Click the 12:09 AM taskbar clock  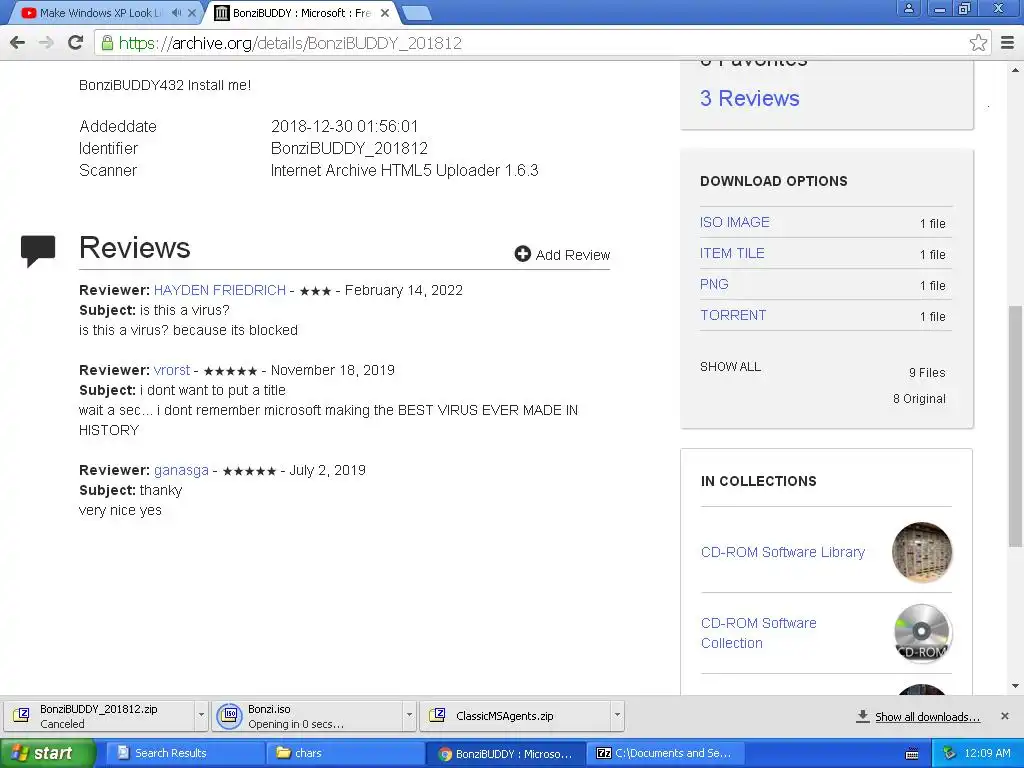pyautogui.click(x=987, y=753)
